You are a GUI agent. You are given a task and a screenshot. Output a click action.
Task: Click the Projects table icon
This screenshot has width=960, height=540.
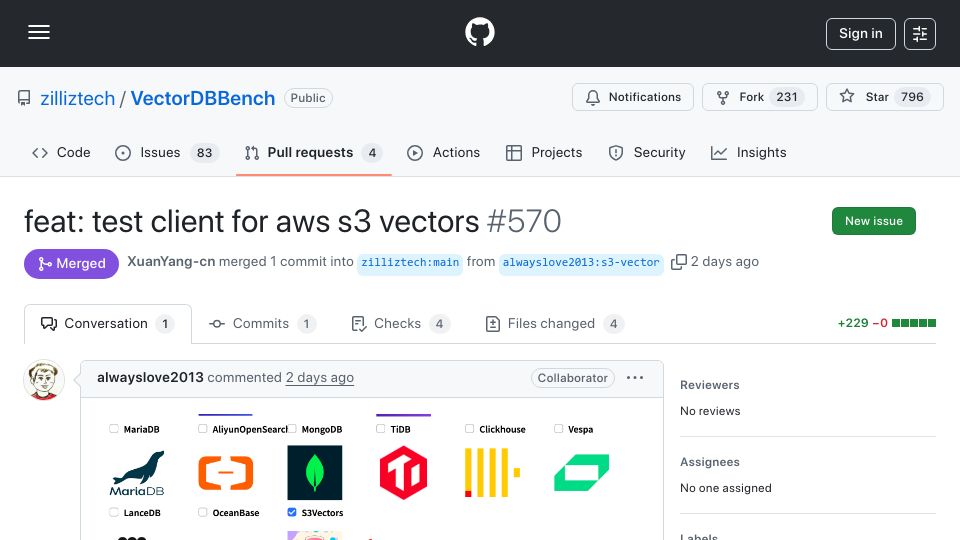pyautogui.click(x=514, y=153)
